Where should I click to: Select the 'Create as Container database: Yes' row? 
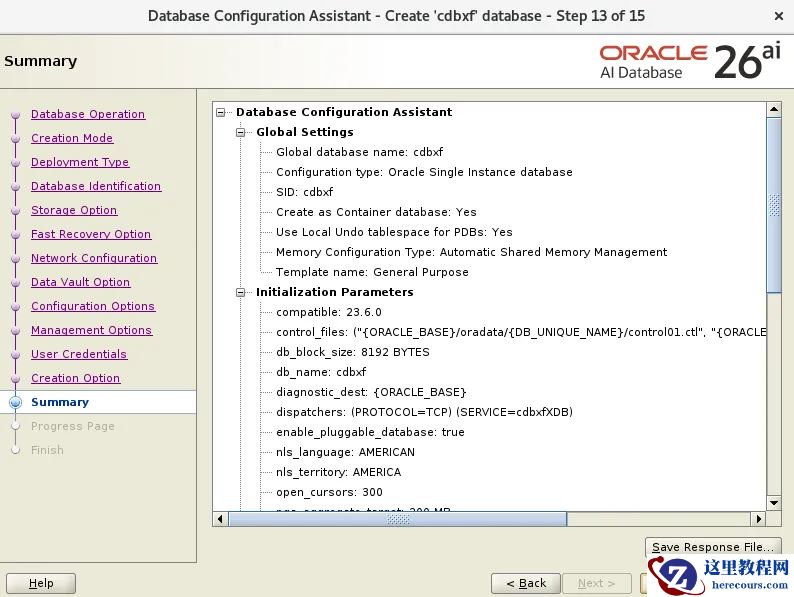coord(376,212)
